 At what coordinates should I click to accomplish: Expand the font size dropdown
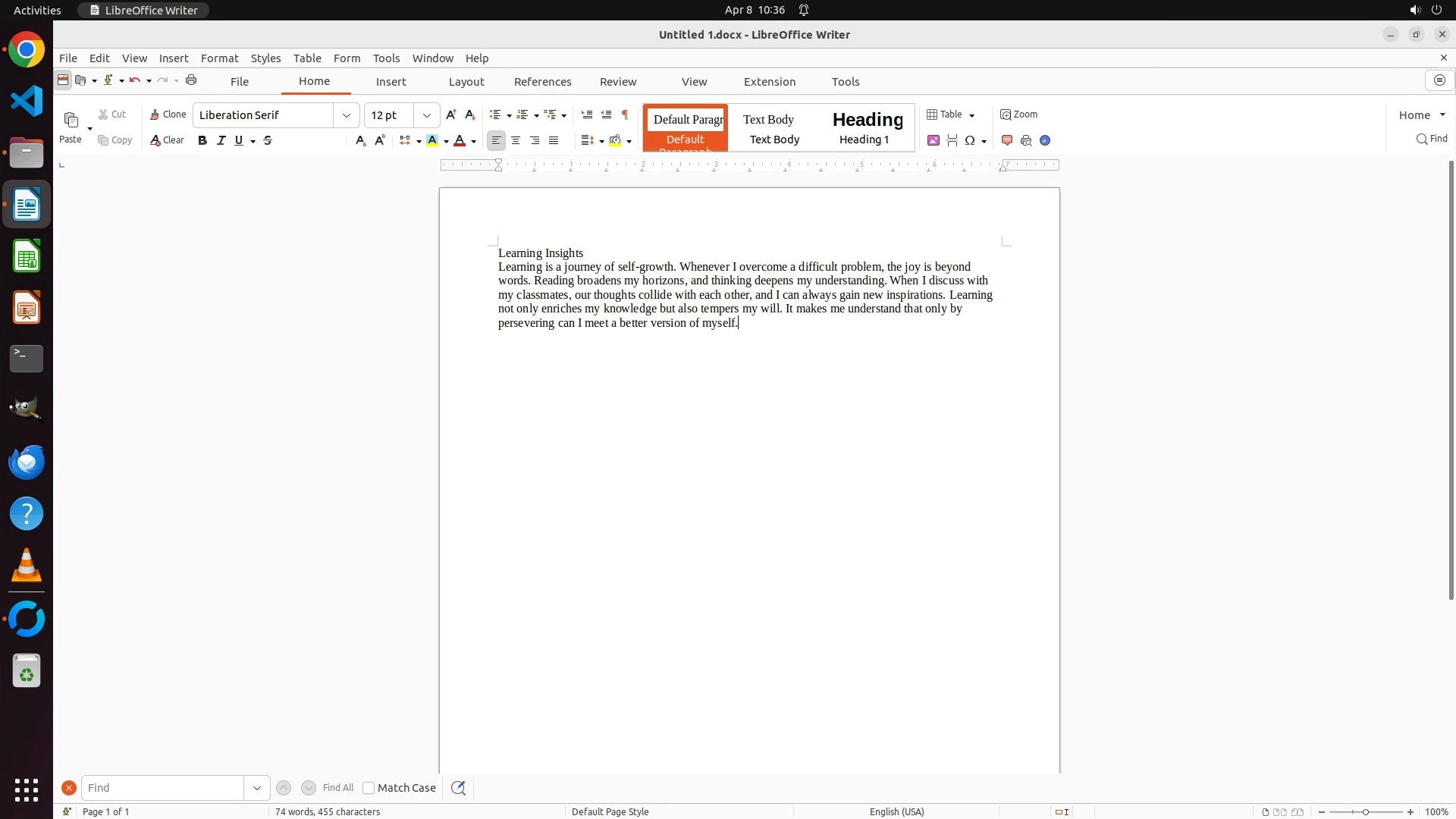427,115
